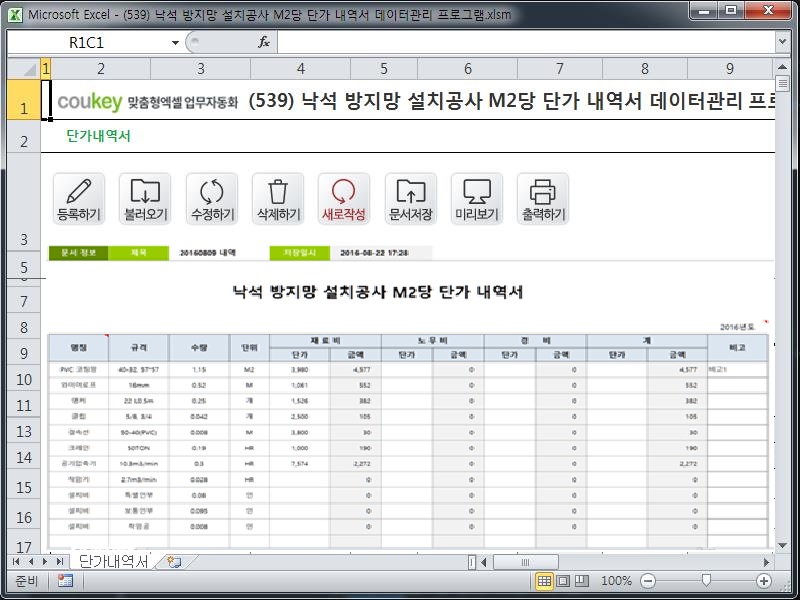Click the red 새로작성 button
Screen dimensions: 800x600
(x=344, y=199)
